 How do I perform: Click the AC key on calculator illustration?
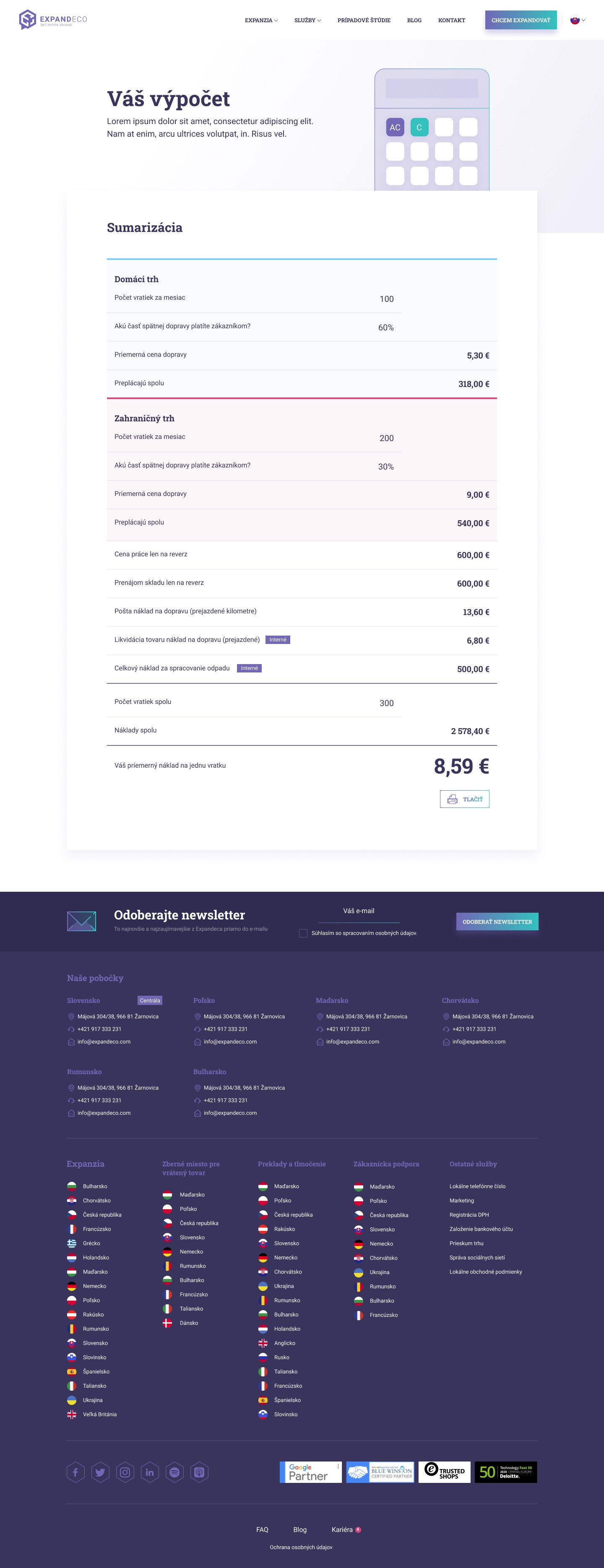(x=395, y=127)
